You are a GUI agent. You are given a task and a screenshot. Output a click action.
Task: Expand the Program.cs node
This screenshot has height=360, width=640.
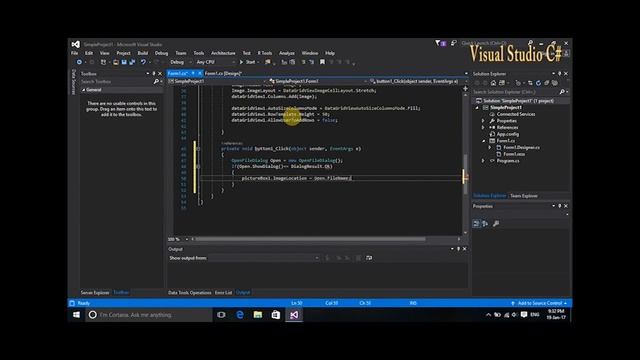[483, 161]
